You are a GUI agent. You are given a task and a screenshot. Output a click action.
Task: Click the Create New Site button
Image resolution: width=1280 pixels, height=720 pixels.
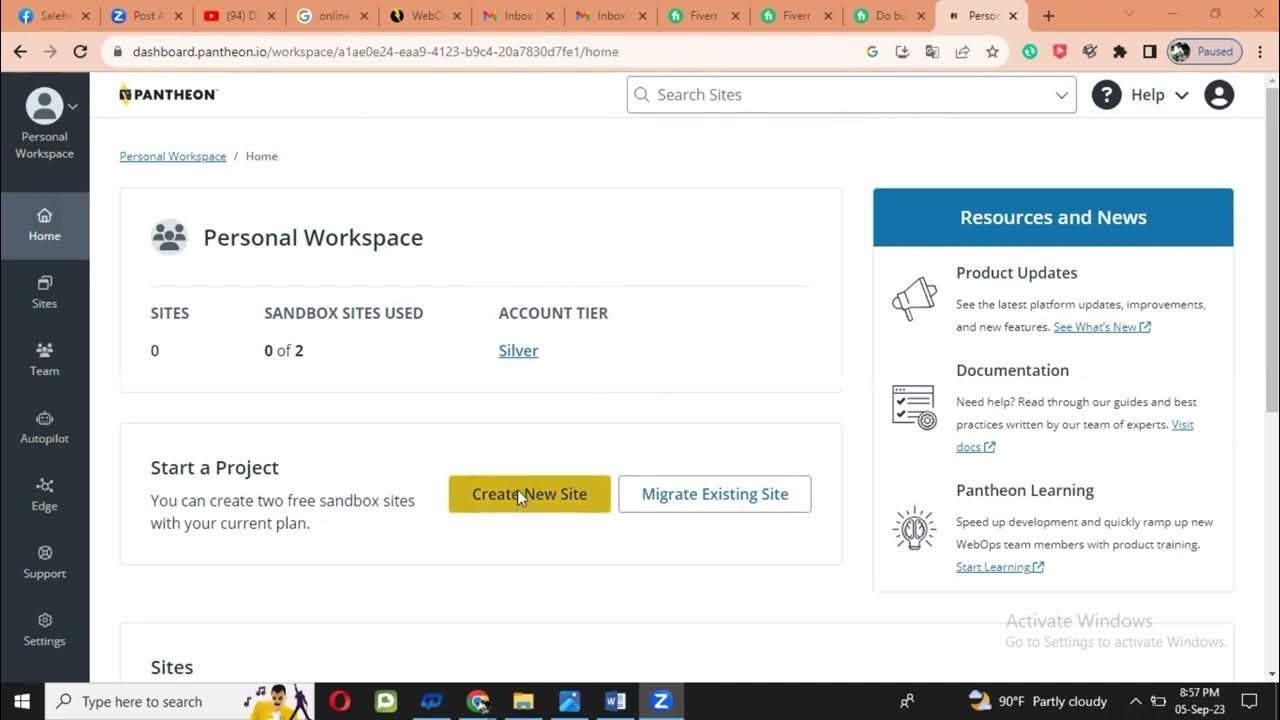529,494
